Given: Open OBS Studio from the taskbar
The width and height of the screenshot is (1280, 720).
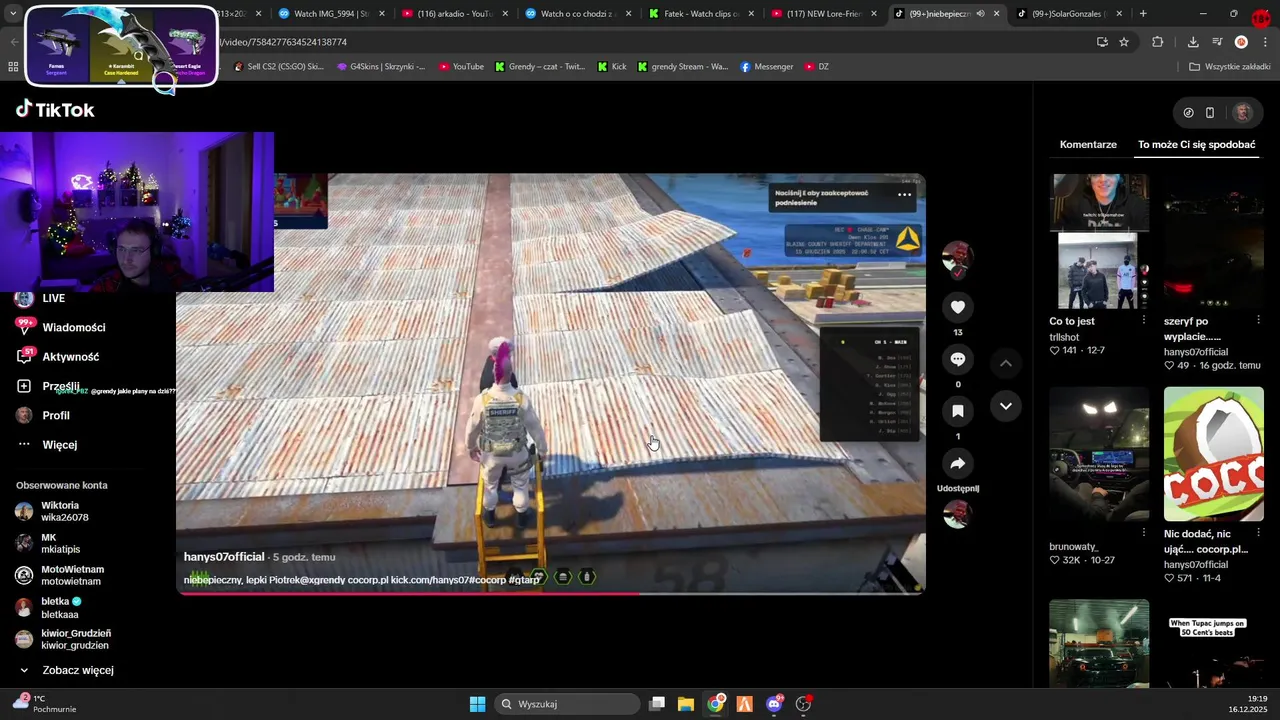Looking at the screenshot, I should point(803,704).
